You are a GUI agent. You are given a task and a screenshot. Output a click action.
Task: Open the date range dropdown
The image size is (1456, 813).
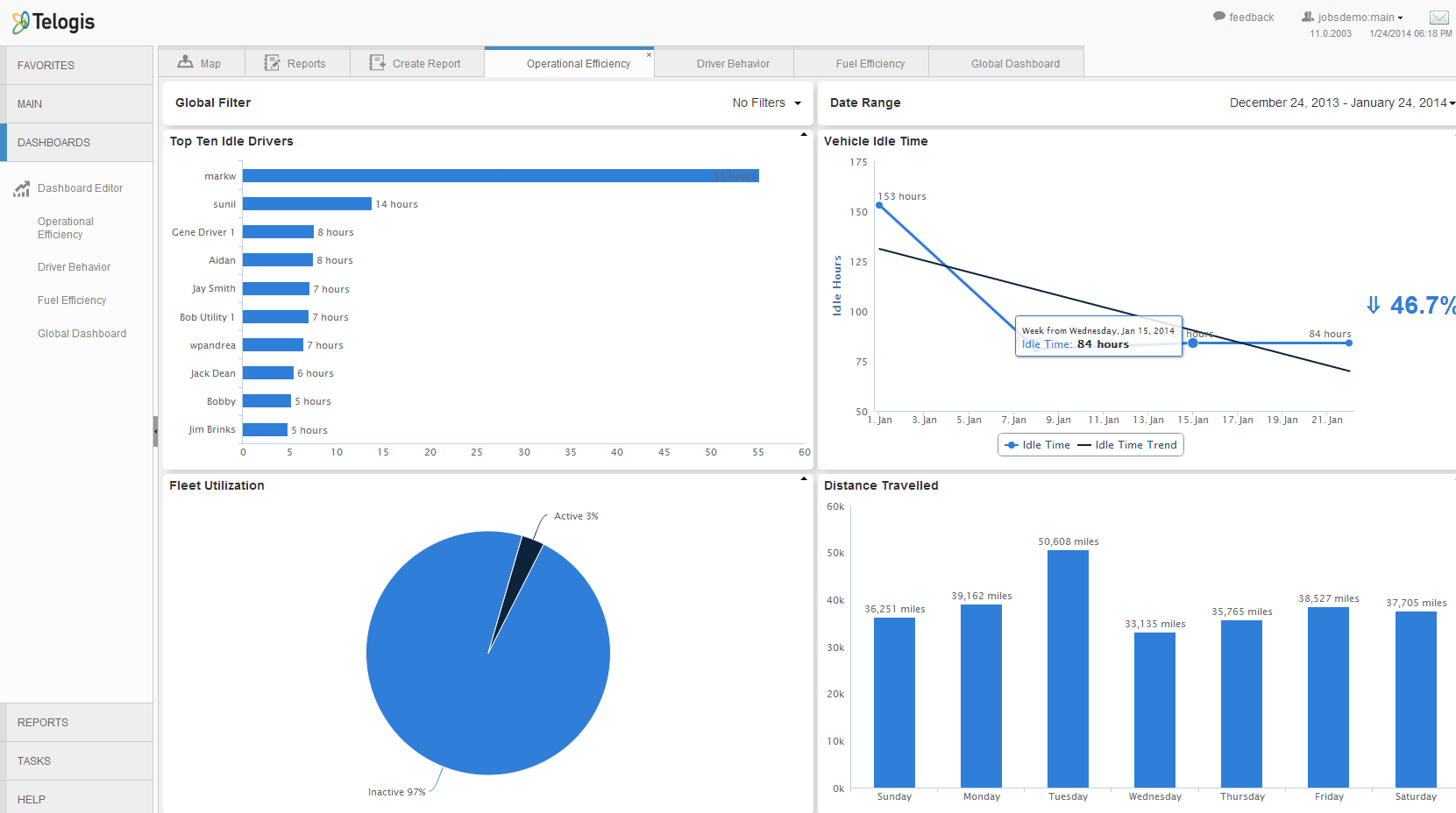1341,103
